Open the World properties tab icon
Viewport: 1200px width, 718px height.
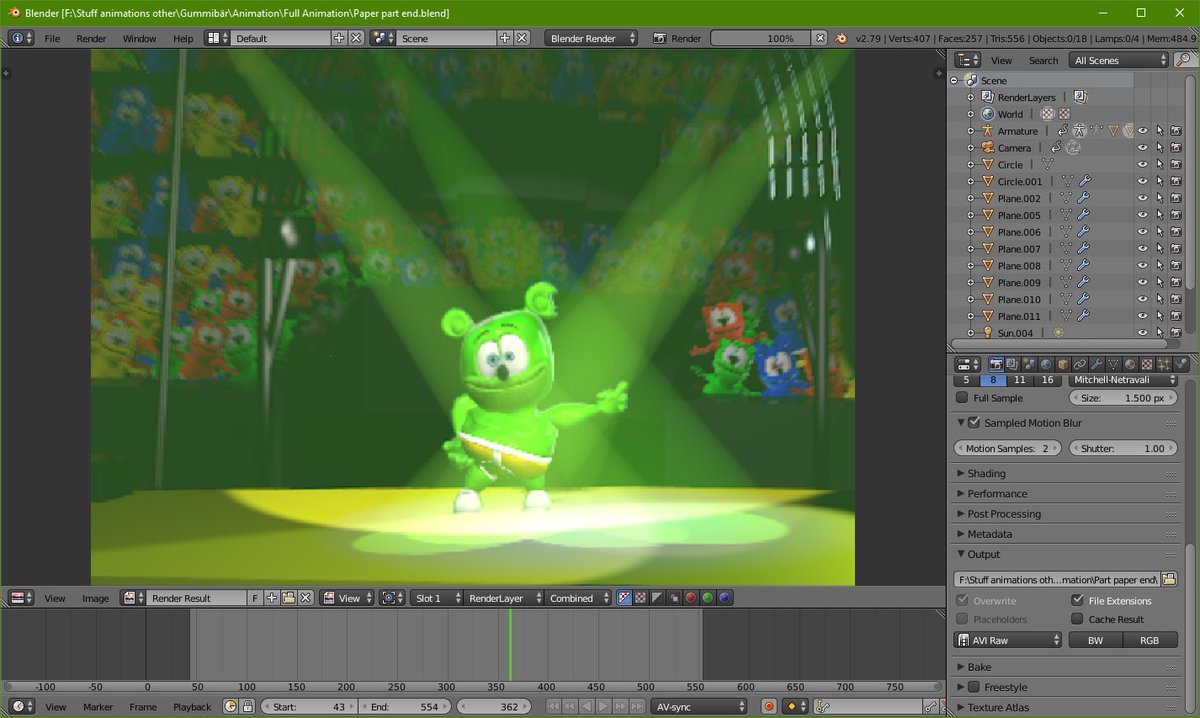(1046, 365)
